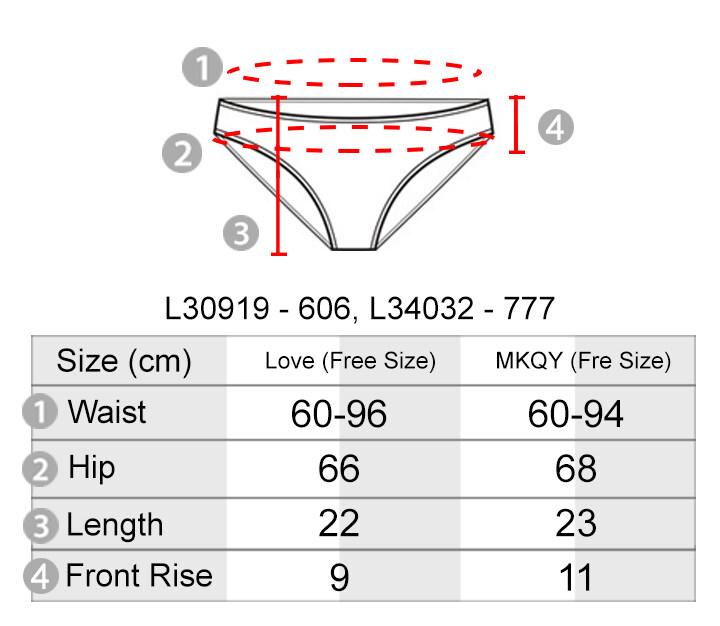Click the gray number 3 badge near the length line
The height and width of the screenshot is (626, 720).
pyautogui.click(x=241, y=233)
